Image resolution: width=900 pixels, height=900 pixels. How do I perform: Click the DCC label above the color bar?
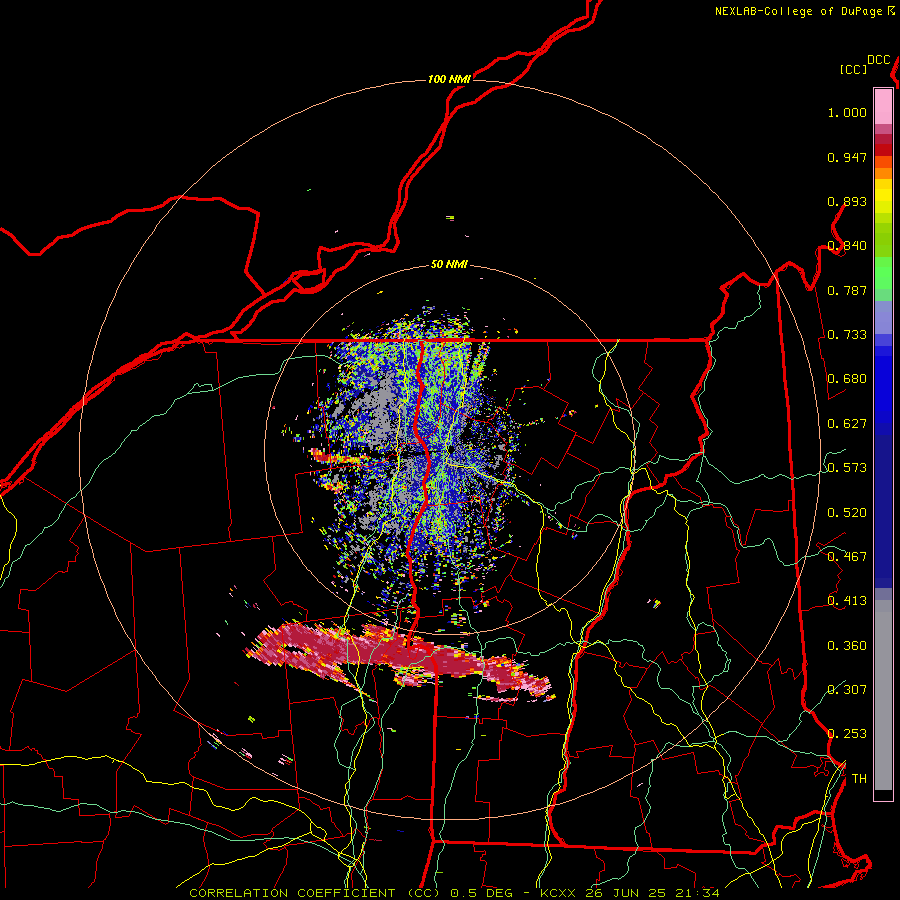[879, 60]
